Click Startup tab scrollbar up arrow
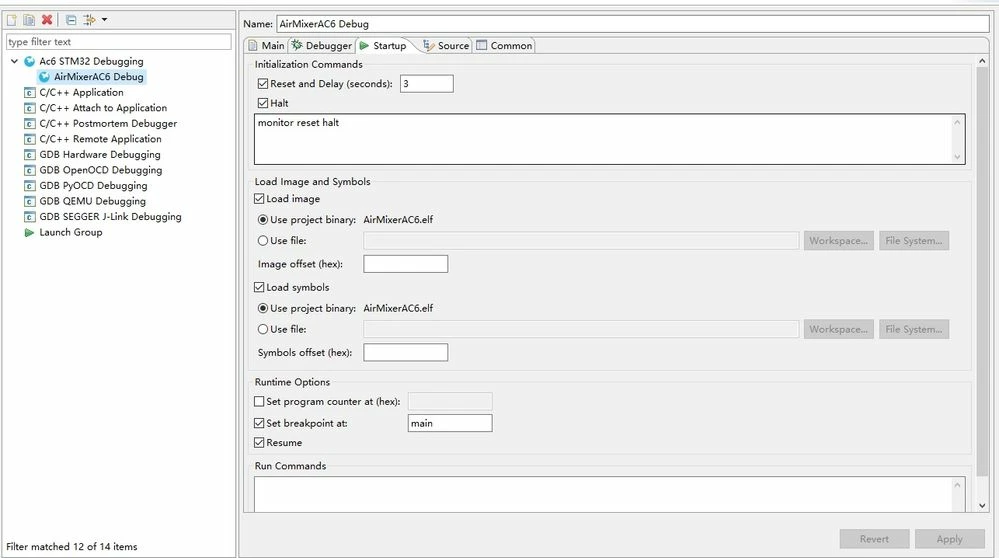 click(982, 61)
